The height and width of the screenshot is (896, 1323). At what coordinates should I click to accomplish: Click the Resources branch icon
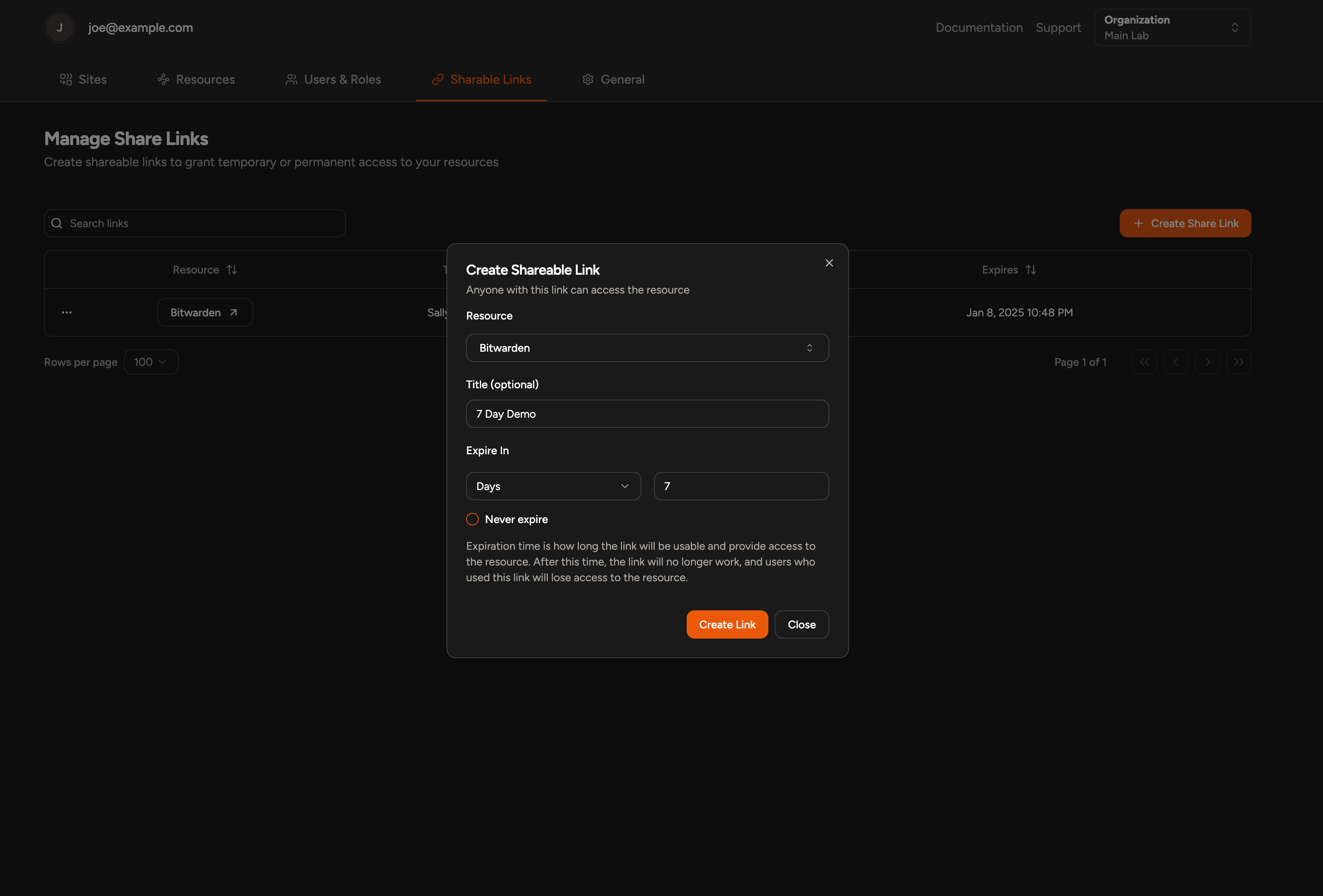[164, 79]
